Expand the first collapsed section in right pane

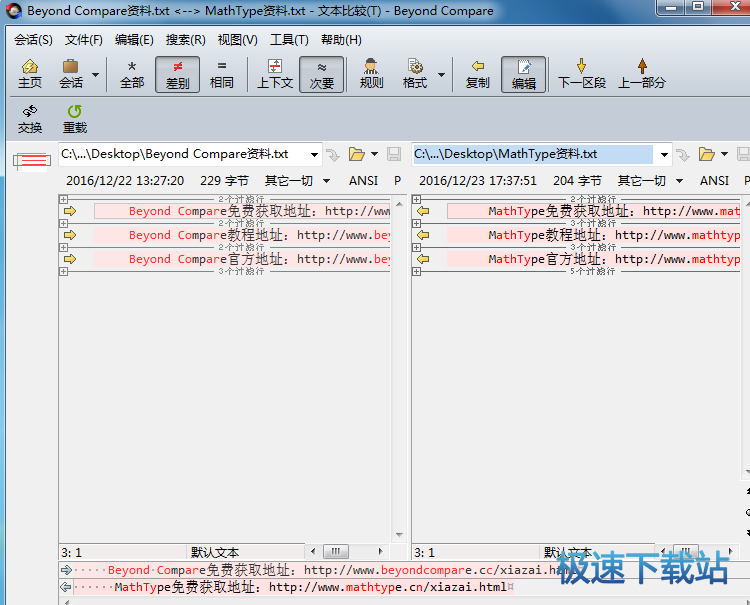point(417,199)
